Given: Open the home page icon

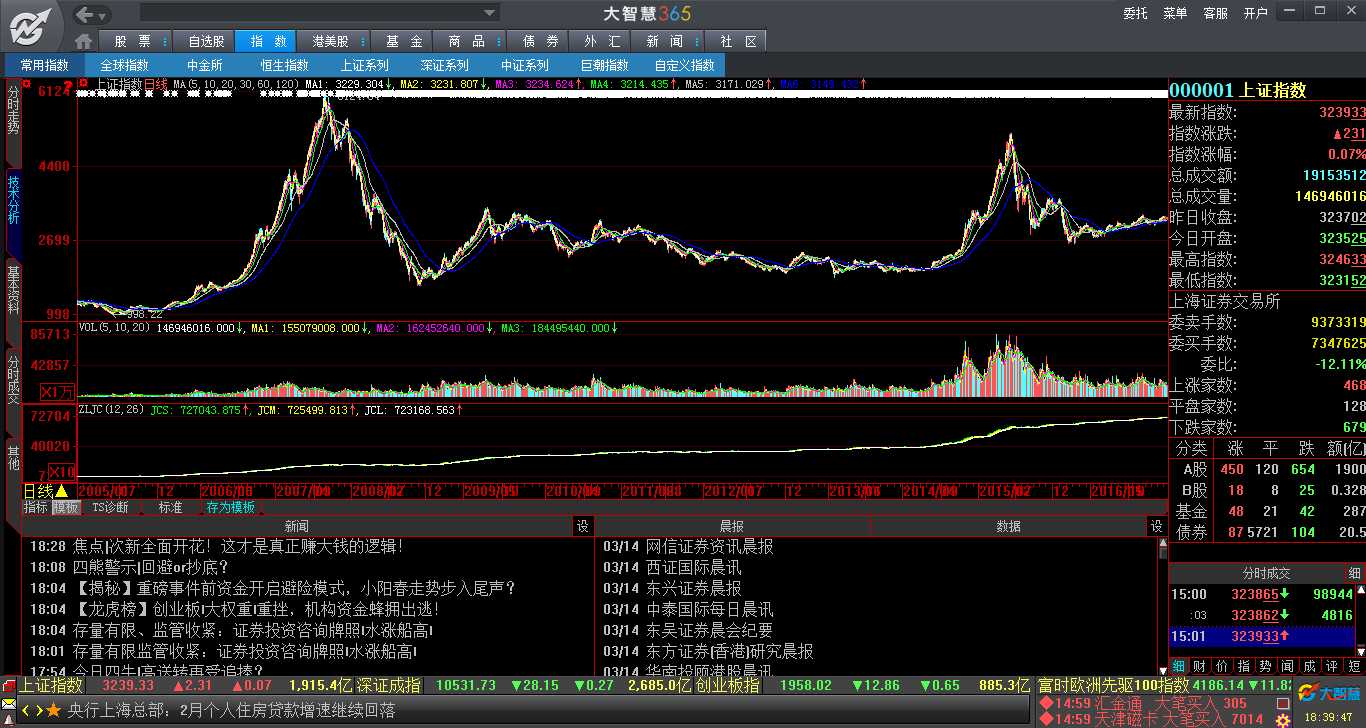Looking at the screenshot, I should pyautogui.click(x=84, y=41).
